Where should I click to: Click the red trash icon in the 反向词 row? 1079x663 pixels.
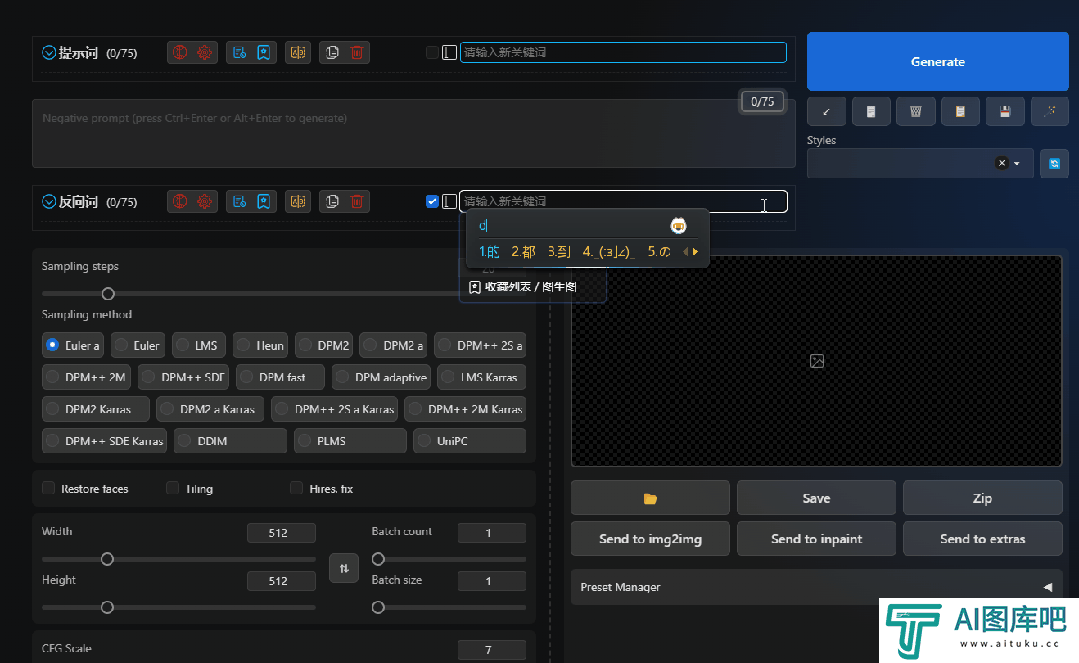click(x=356, y=202)
